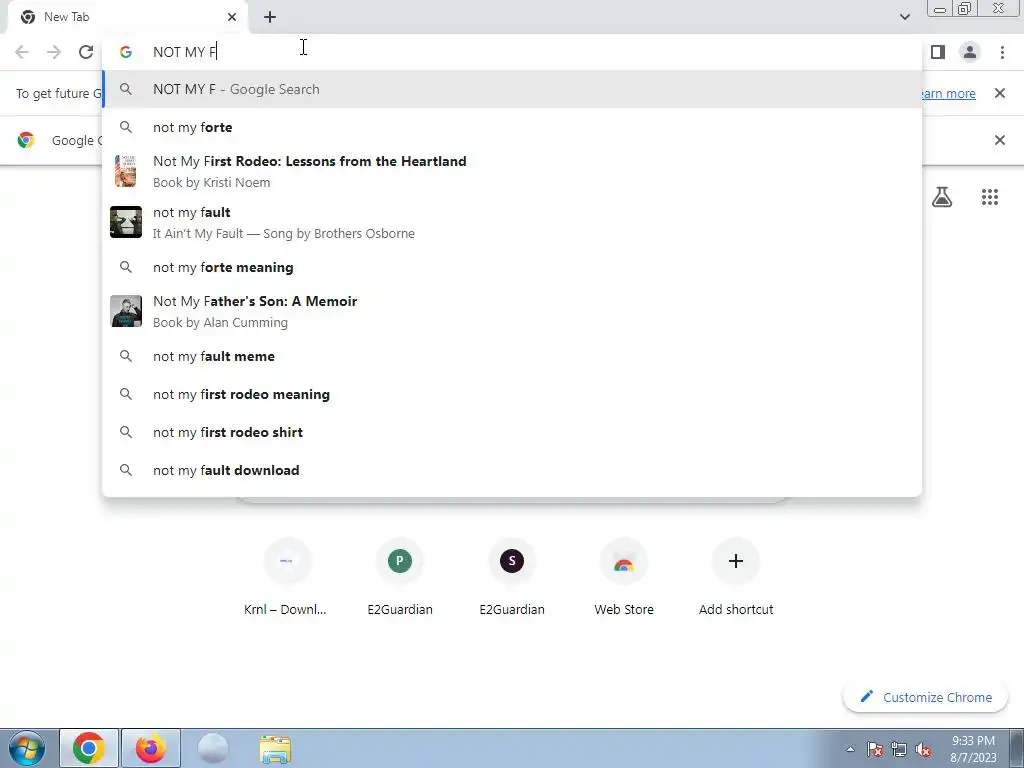Screen dimensions: 1024x768
Task: Open the tab search chevron
Action: (904, 17)
